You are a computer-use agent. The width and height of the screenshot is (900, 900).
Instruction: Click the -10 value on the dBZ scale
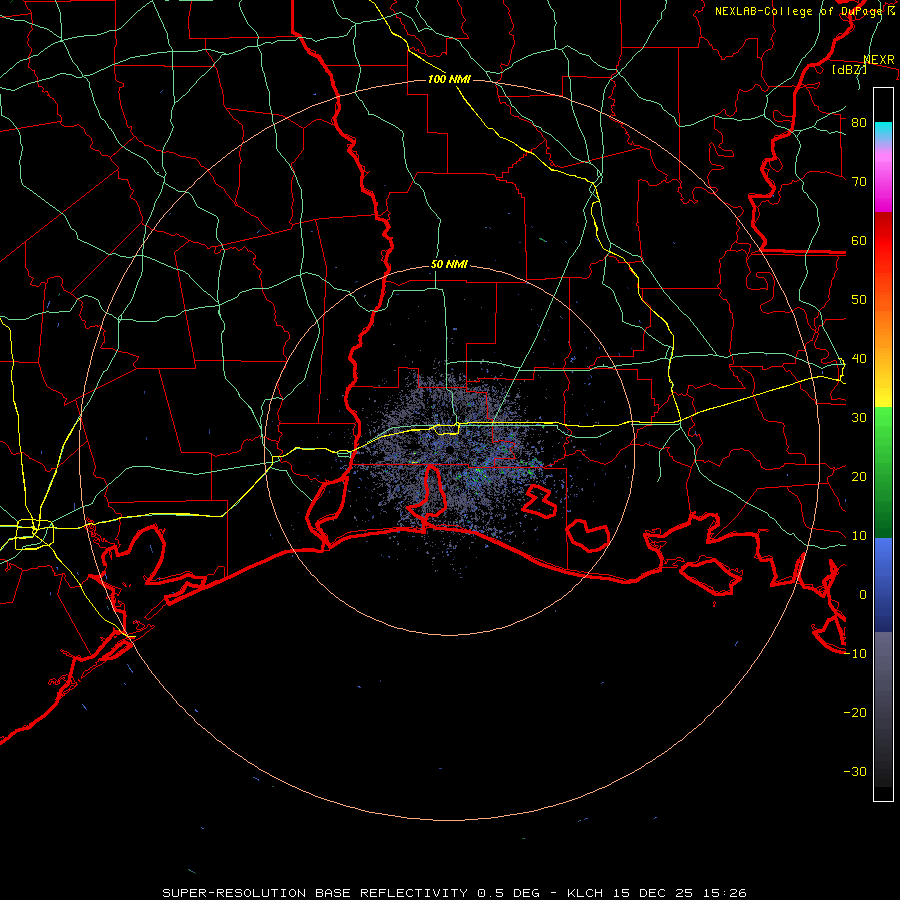click(x=855, y=654)
